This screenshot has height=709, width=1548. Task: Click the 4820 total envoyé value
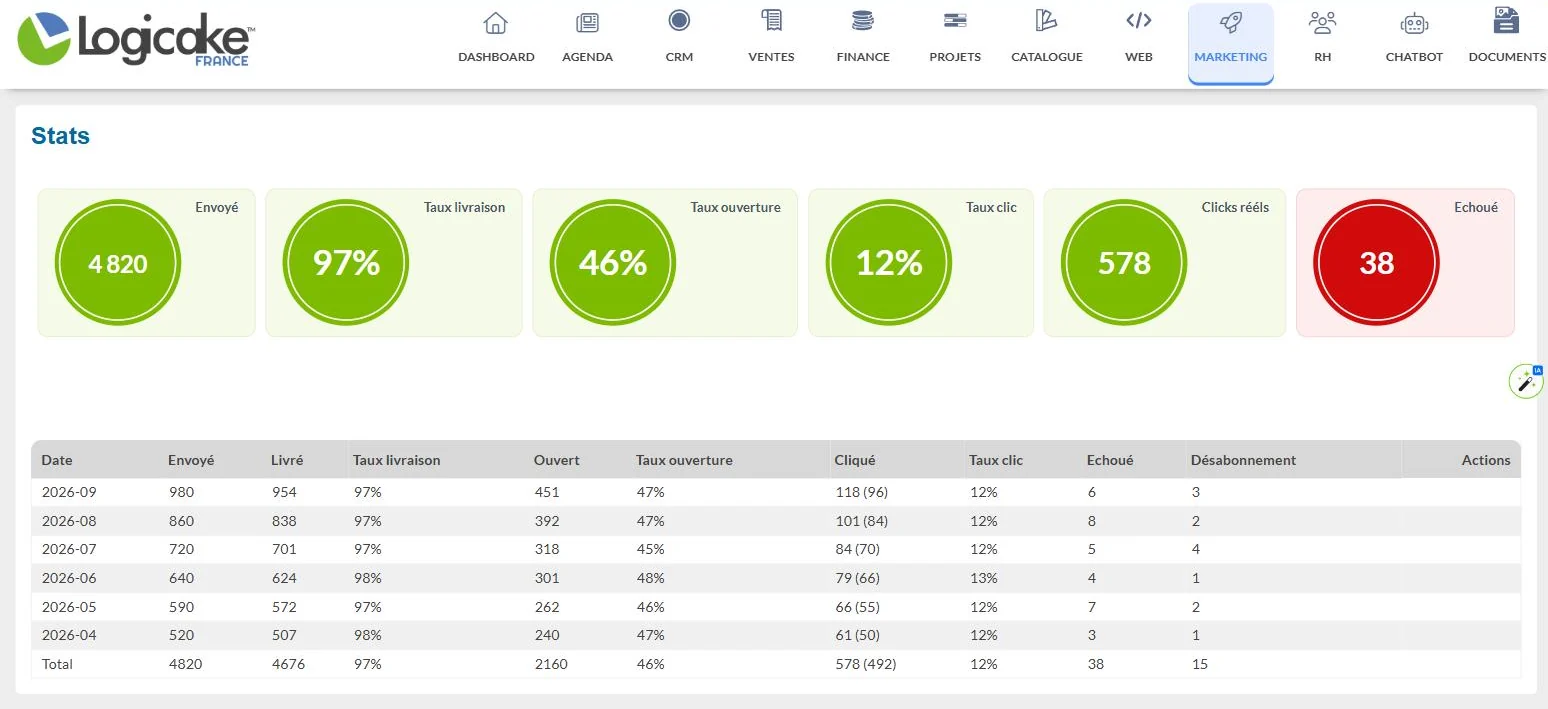tap(185, 664)
